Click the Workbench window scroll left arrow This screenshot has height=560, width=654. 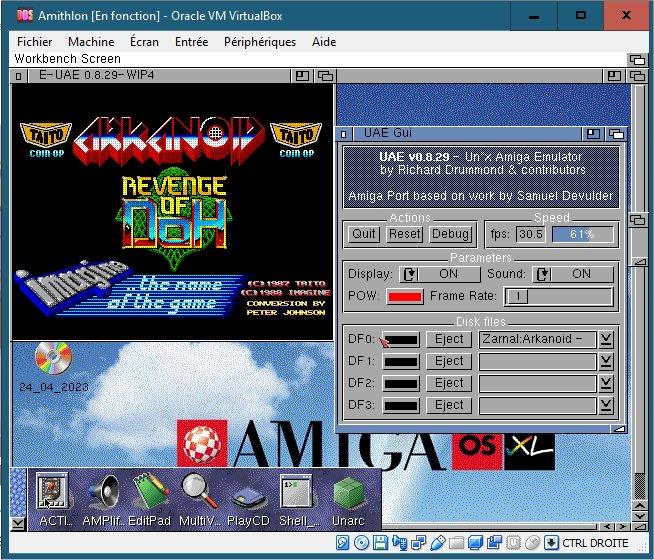608,527
